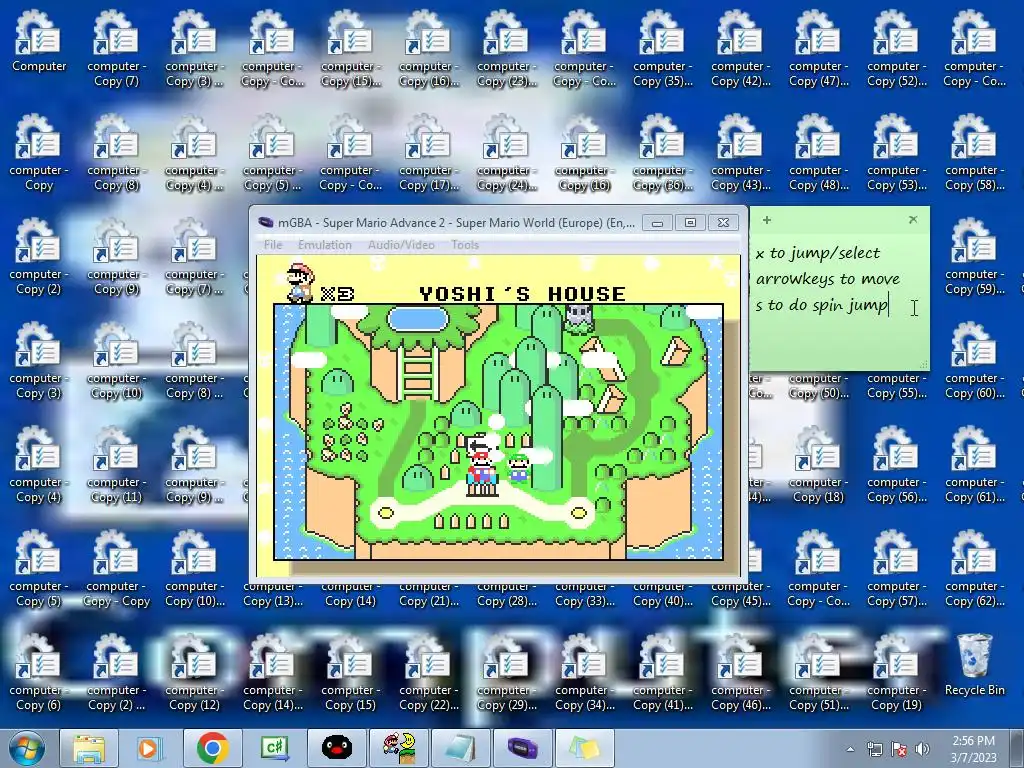Open the Tools menu in mGBA
This screenshot has height=768, width=1024.
464,245
